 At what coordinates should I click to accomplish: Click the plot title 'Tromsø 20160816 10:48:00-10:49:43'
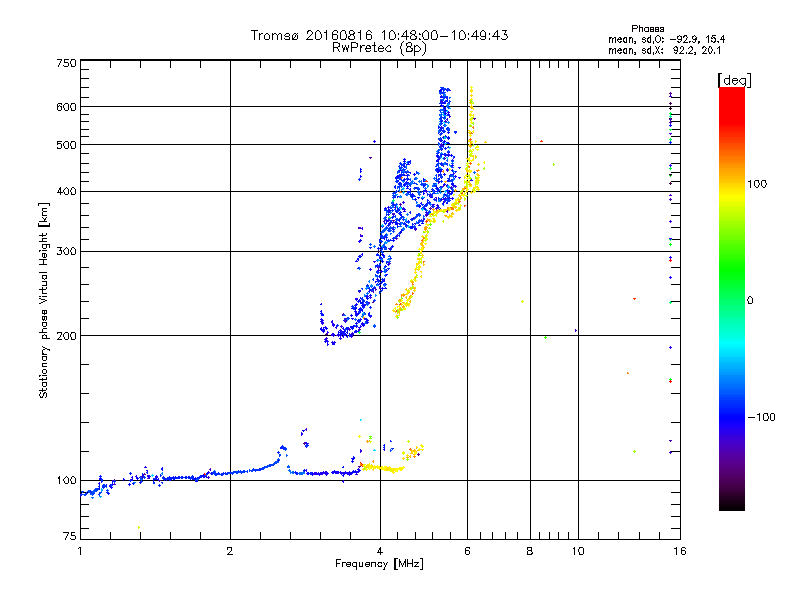[x=379, y=35]
